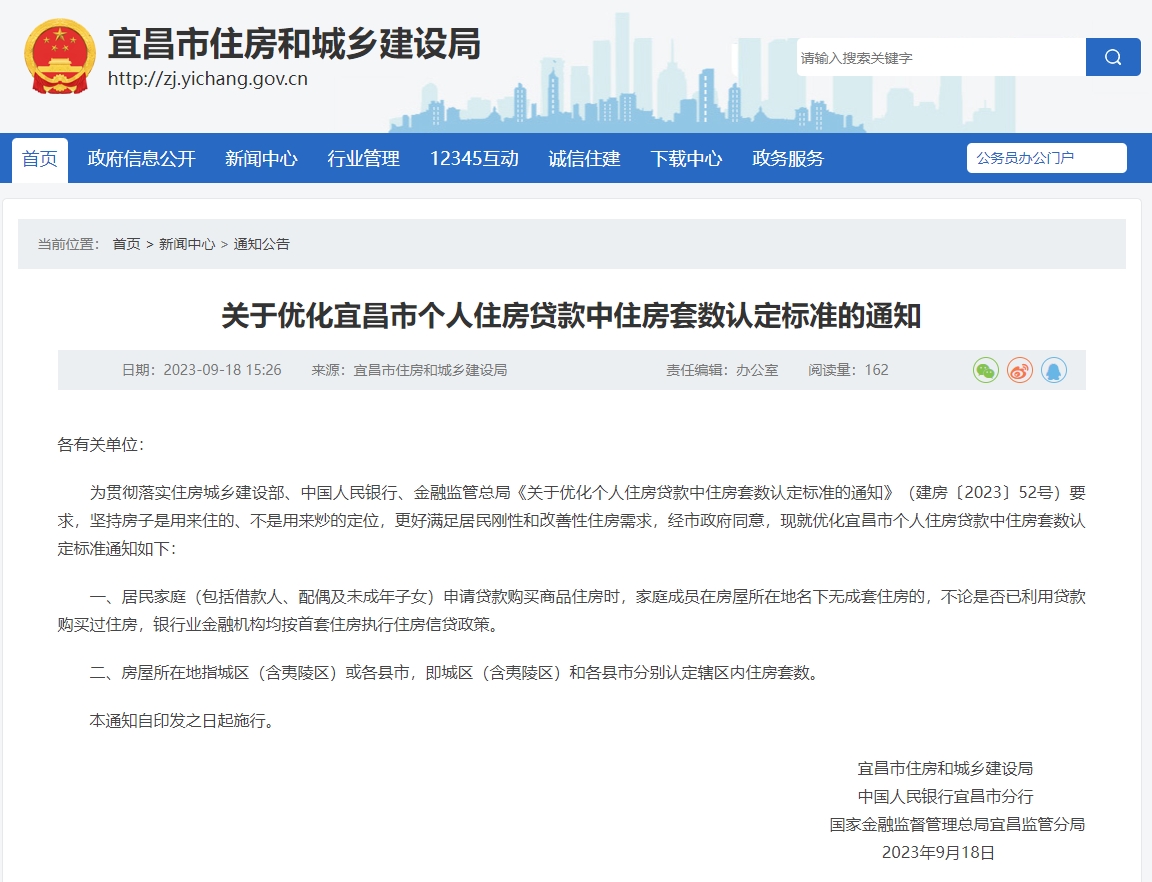Click 新闻中心 in the breadcrumb trail
Image resolution: width=1152 pixels, height=882 pixels.
coord(187,244)
